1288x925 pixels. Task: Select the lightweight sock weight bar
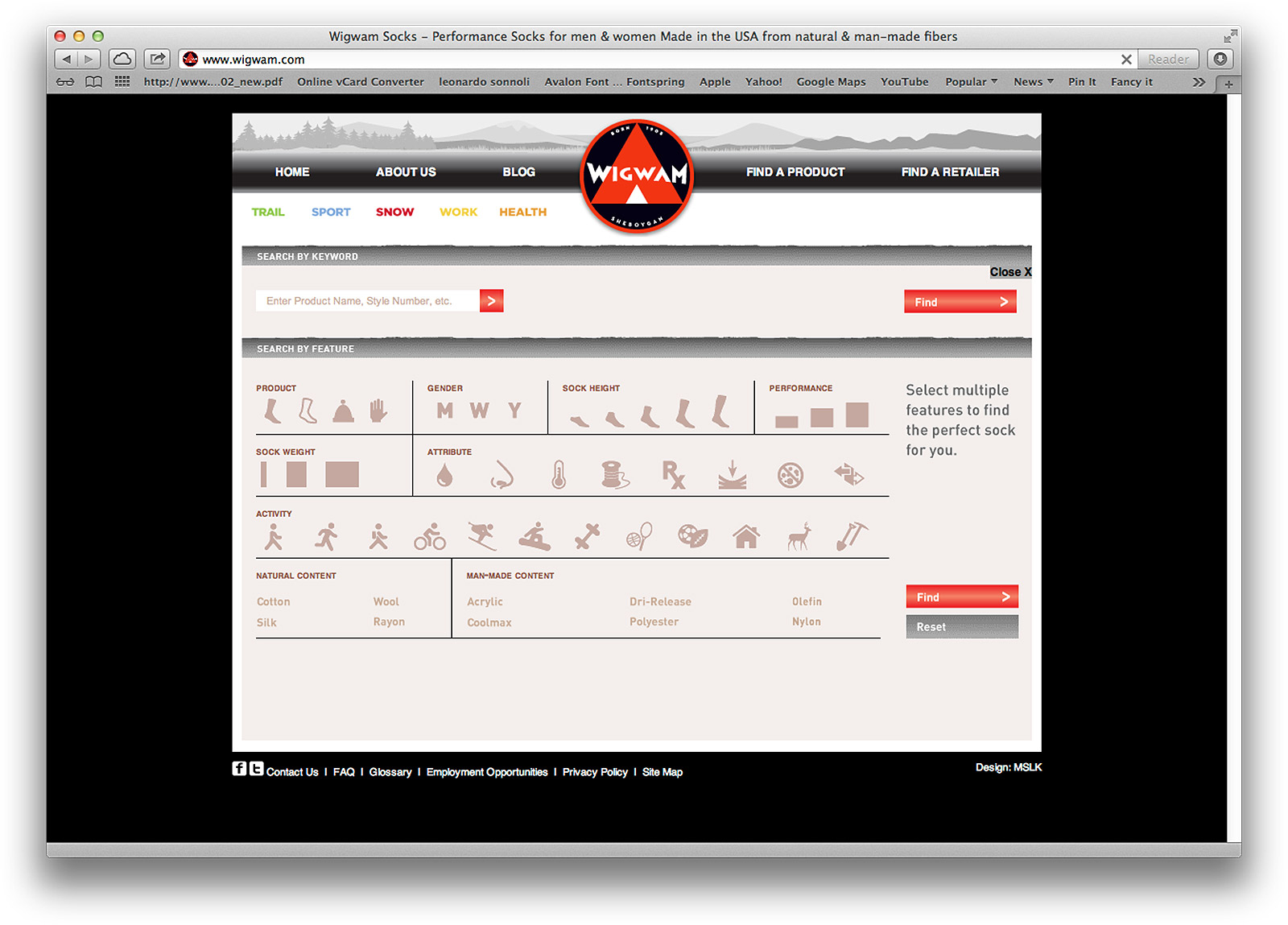point(264,474)
